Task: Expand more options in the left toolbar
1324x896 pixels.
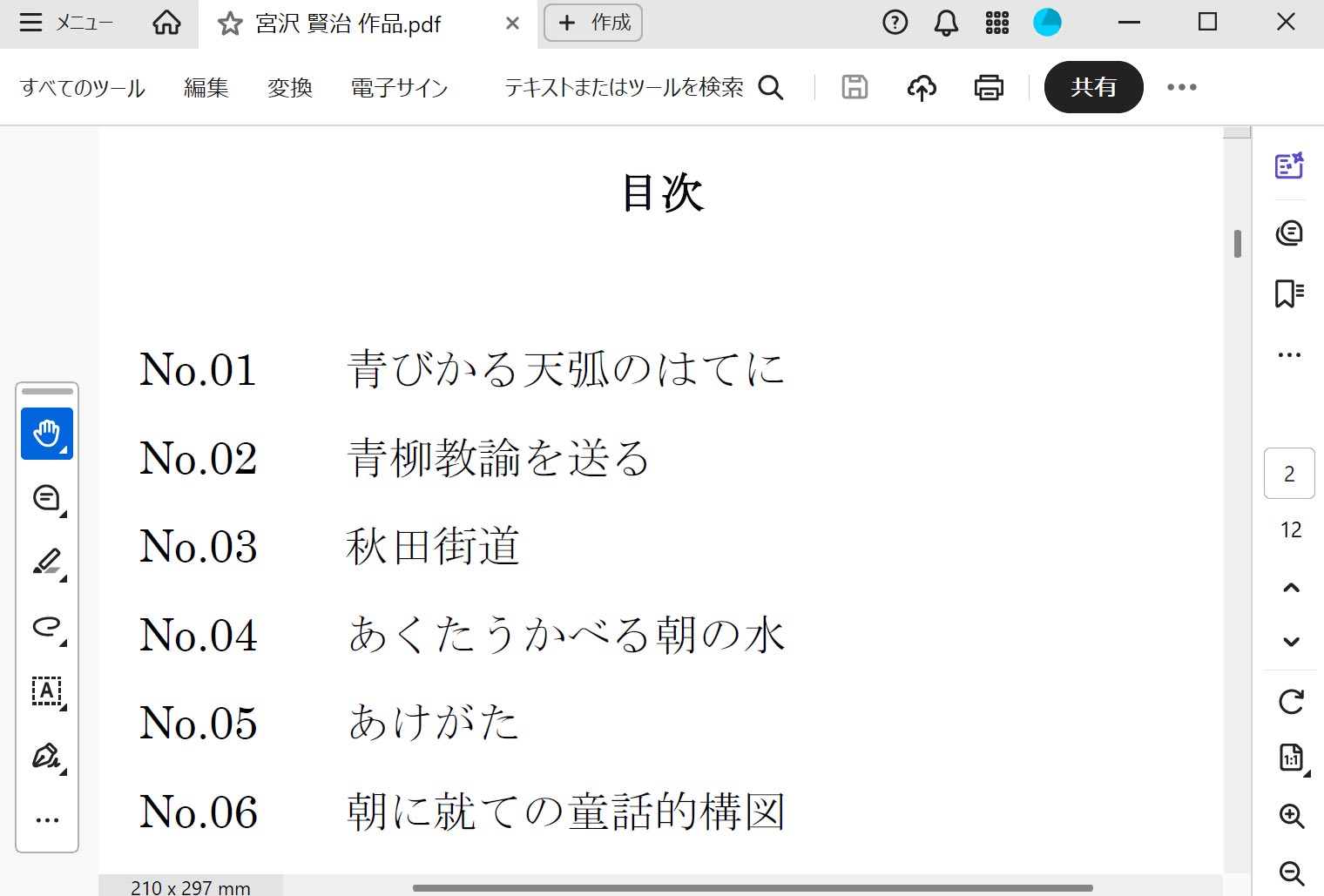Action: coord(47,819)
